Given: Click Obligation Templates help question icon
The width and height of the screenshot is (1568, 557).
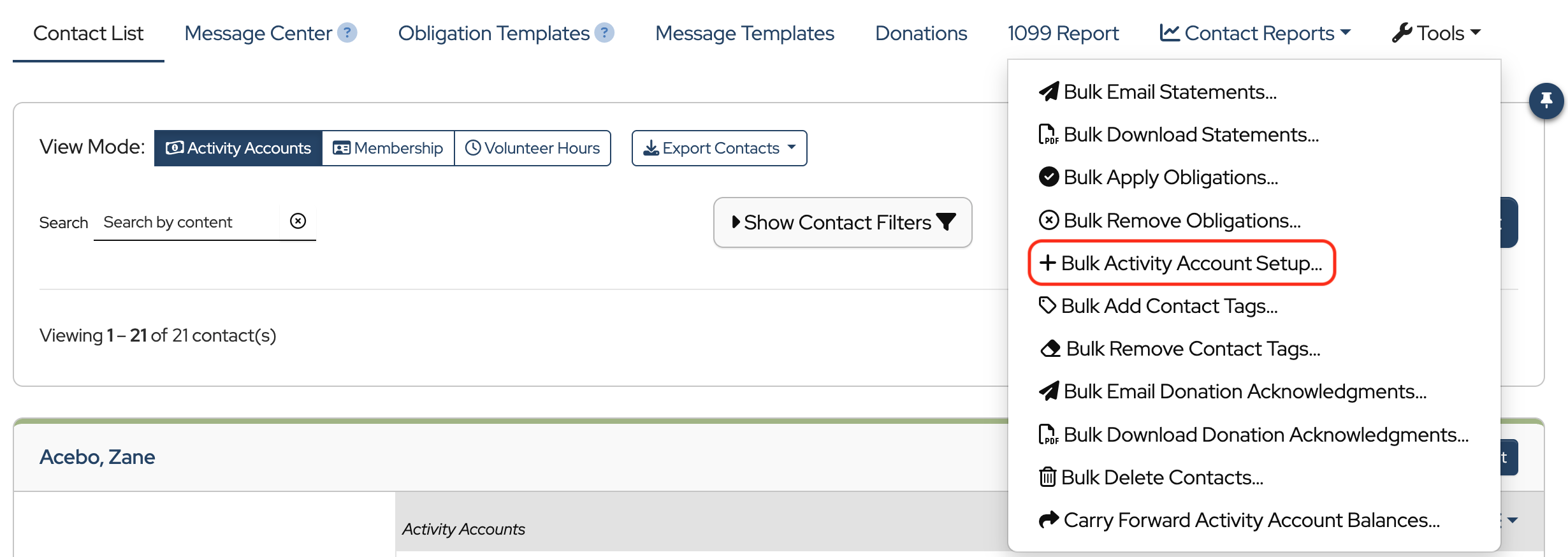Looking at the screenshot, I should 604,33.
